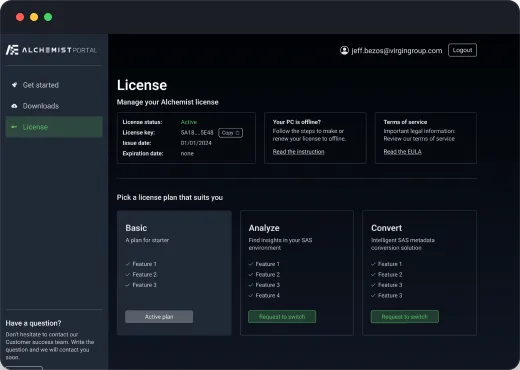Click the red close window button
Viewport: 520px width, 370px height.
click(x=20, y=17)
